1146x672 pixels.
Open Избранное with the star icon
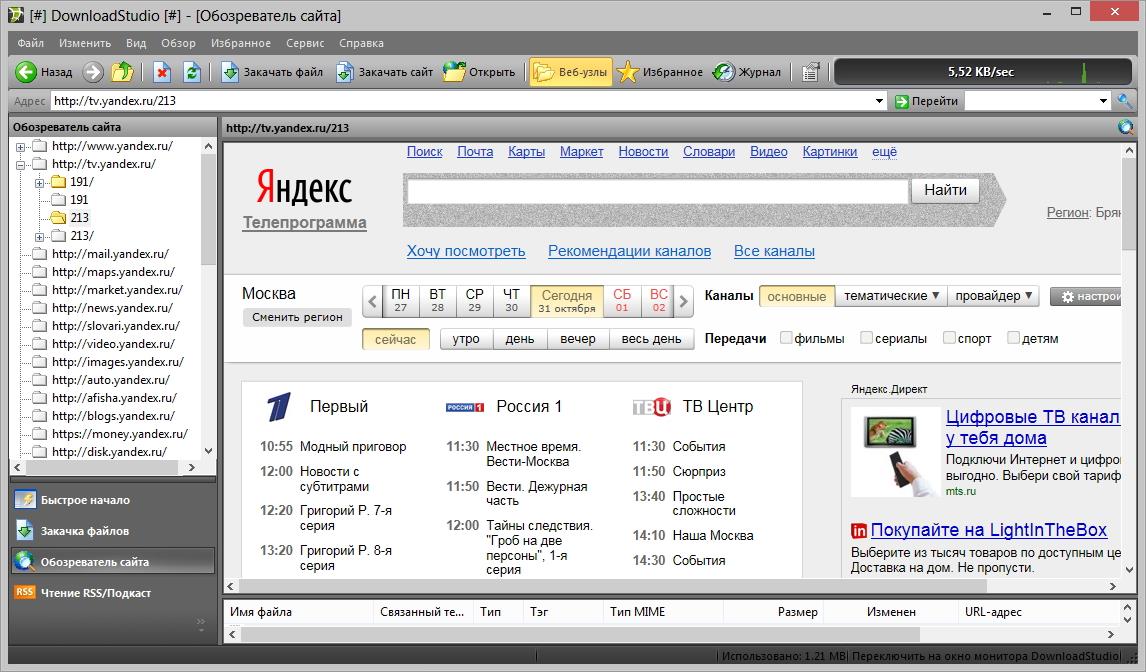[627, 72]
